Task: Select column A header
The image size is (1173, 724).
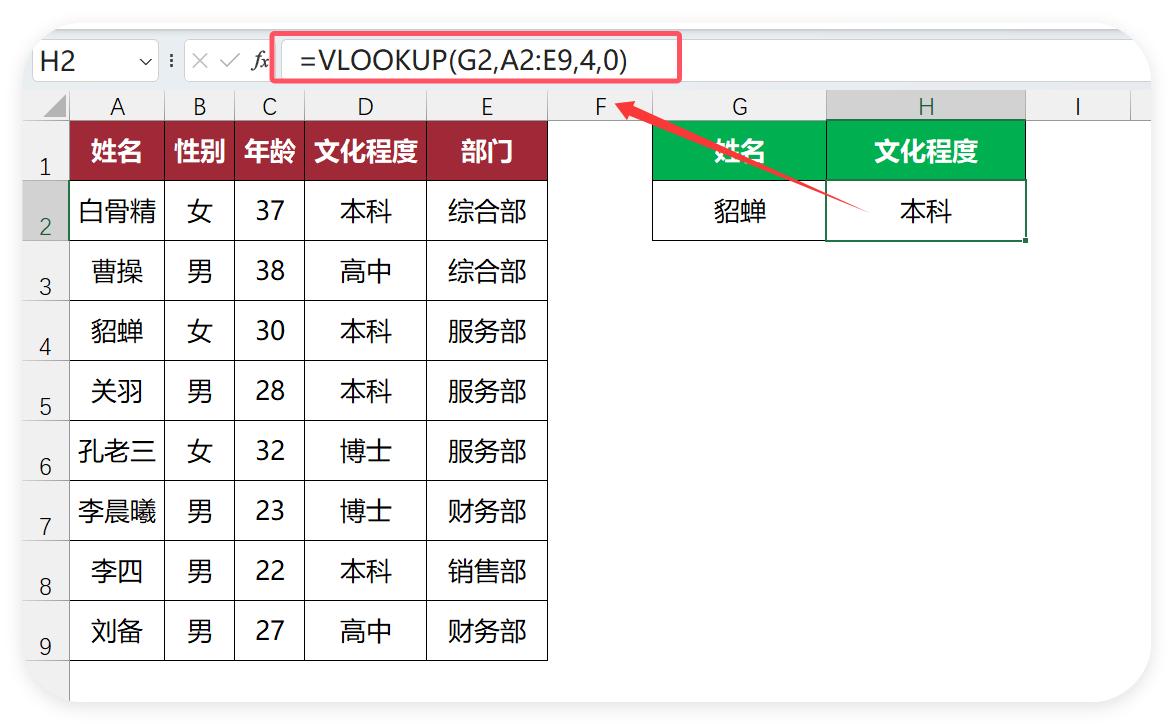Action: click(117, 106)
